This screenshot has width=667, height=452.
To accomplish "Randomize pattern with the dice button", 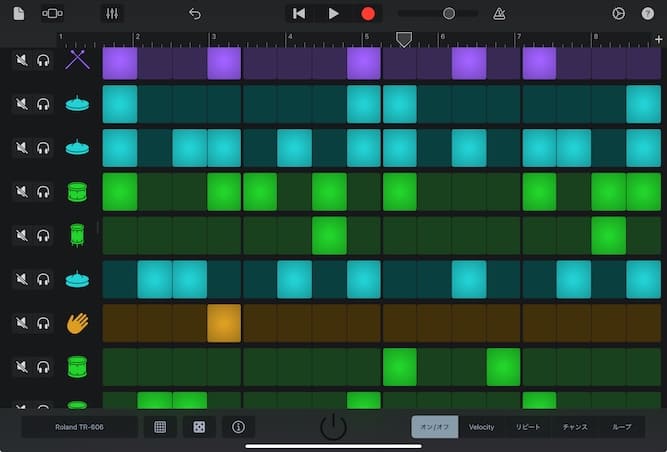I will tap(198, 427).
